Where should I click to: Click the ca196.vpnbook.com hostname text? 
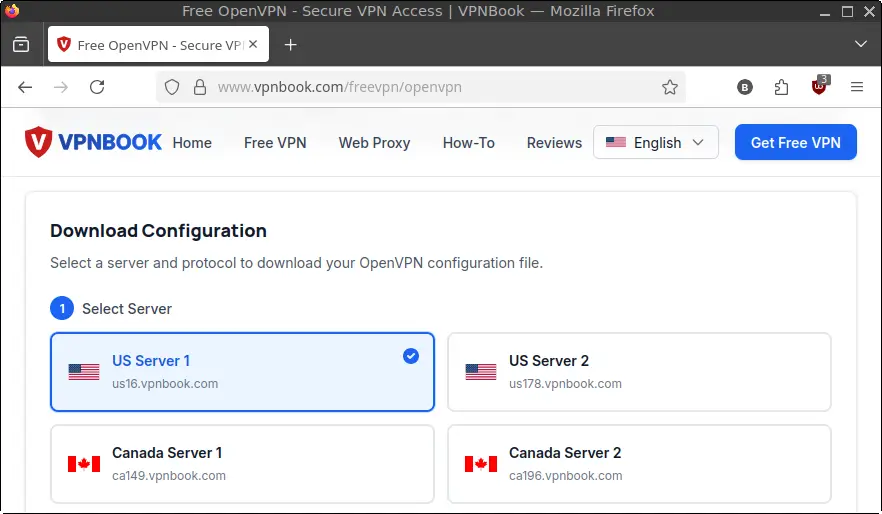tap(565, 476)
